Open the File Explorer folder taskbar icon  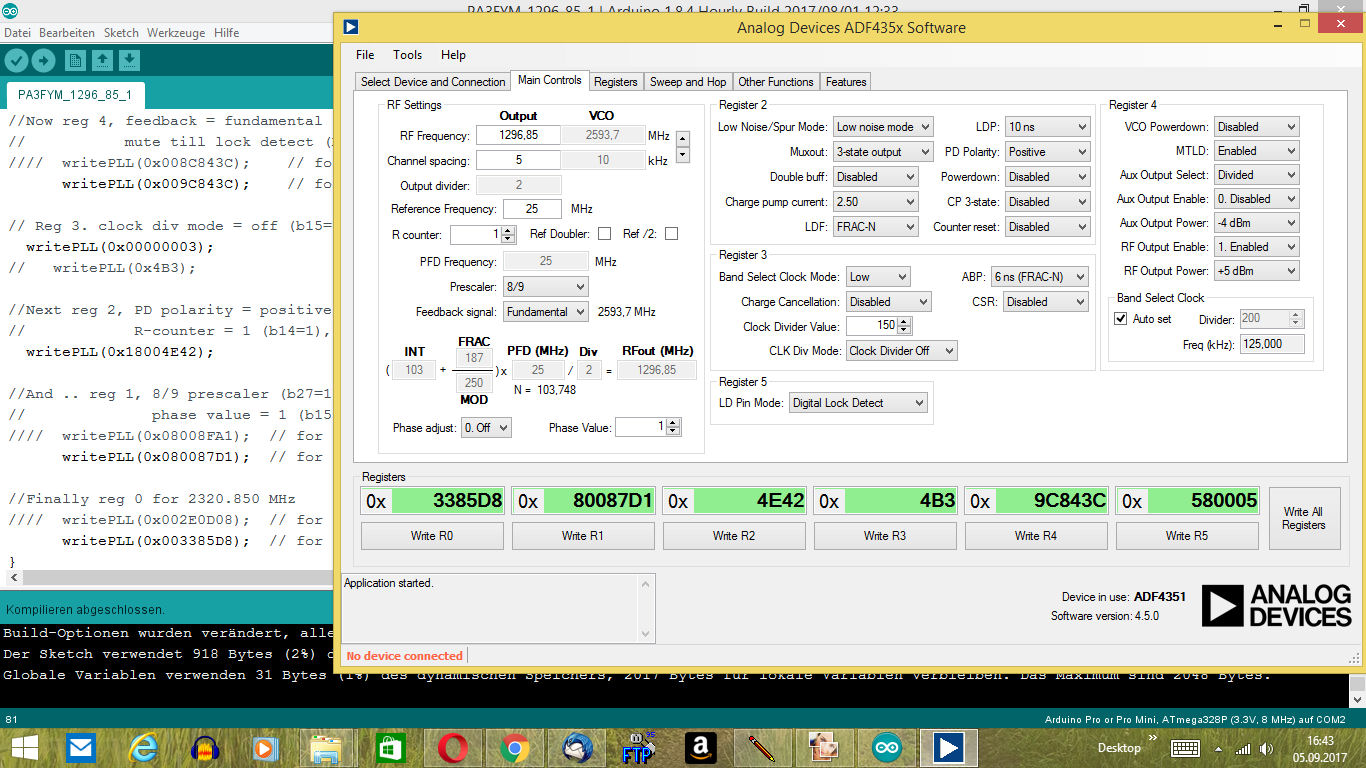point(326,747)
